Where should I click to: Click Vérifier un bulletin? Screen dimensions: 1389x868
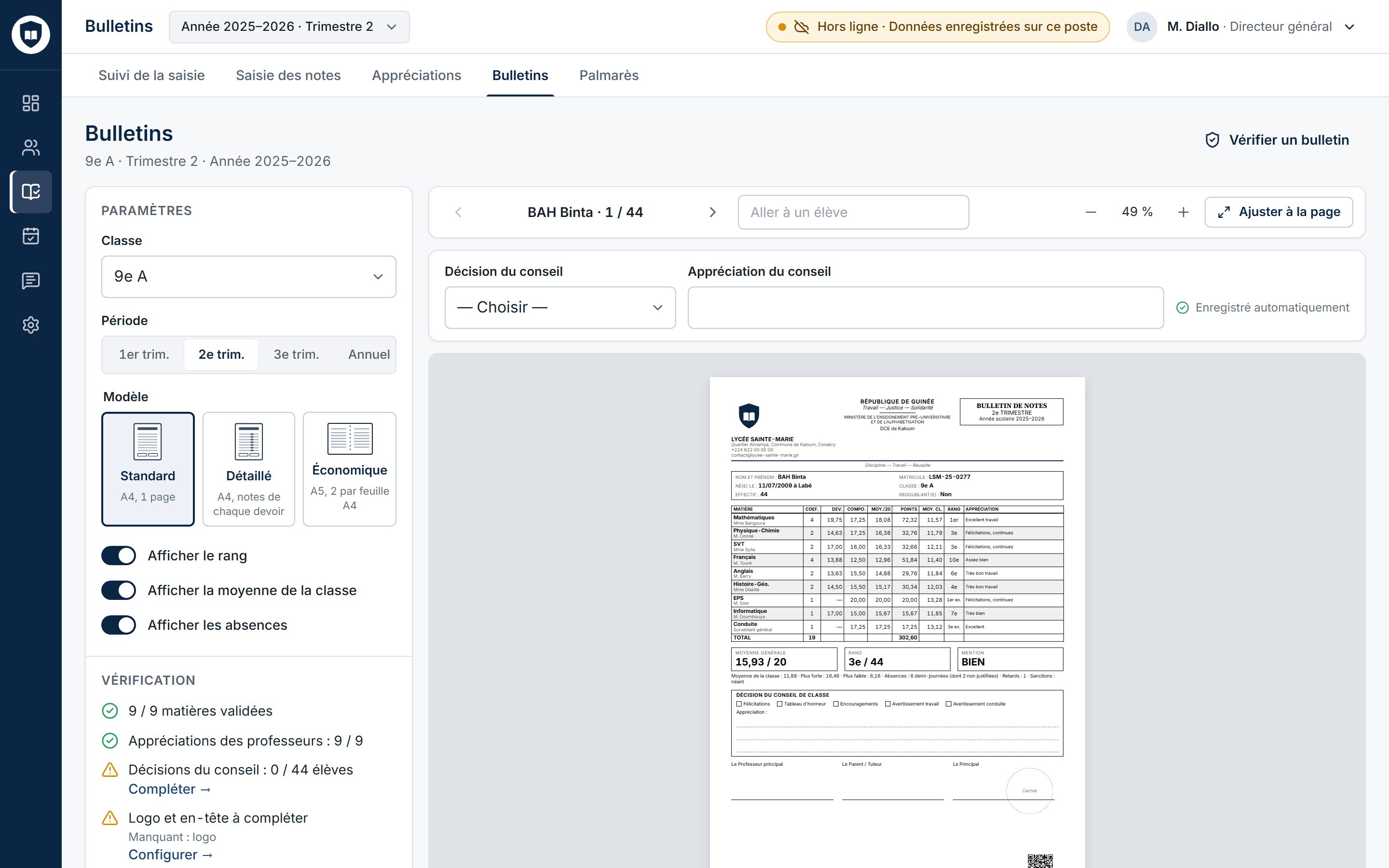coord(1277,140)
